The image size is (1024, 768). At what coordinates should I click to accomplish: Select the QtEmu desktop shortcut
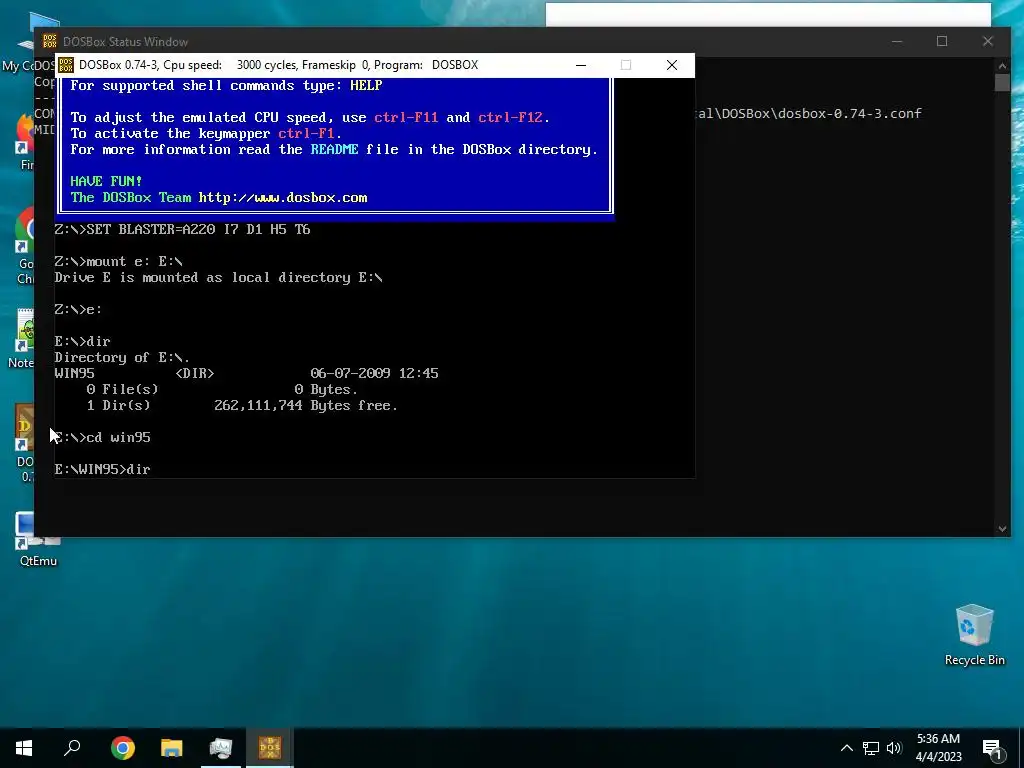click(37, 539)
